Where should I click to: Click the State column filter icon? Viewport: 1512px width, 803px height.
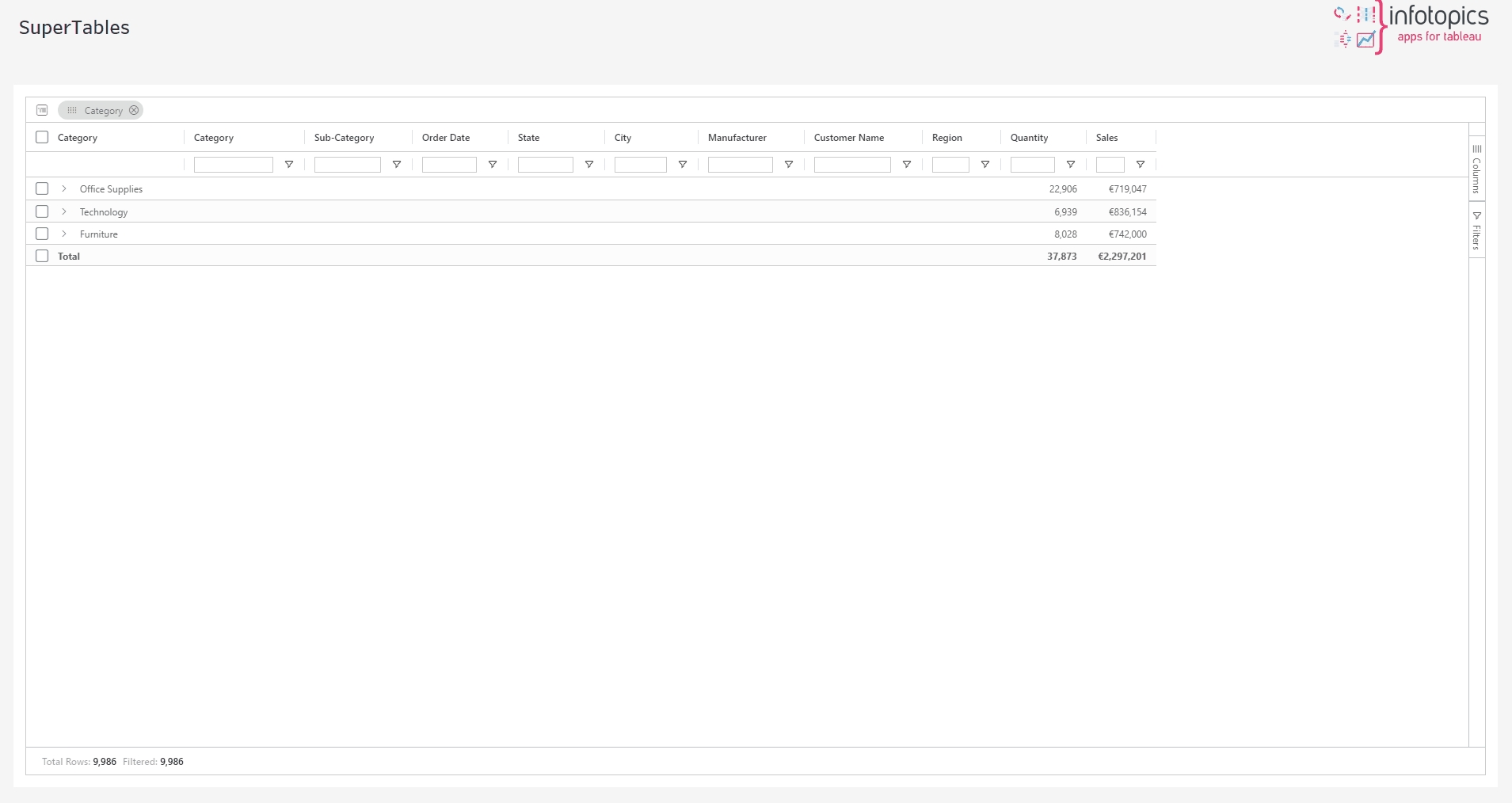tap(589, 165)
